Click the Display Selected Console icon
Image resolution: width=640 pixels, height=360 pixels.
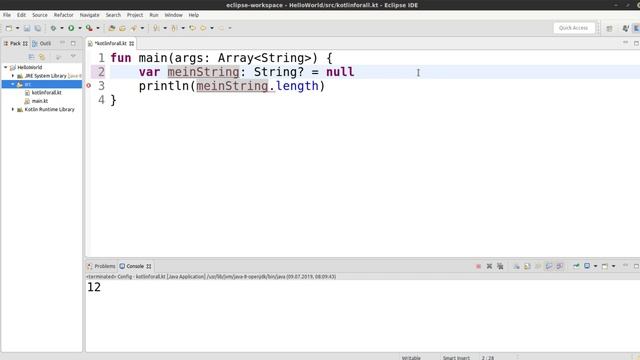click(587, 267)
